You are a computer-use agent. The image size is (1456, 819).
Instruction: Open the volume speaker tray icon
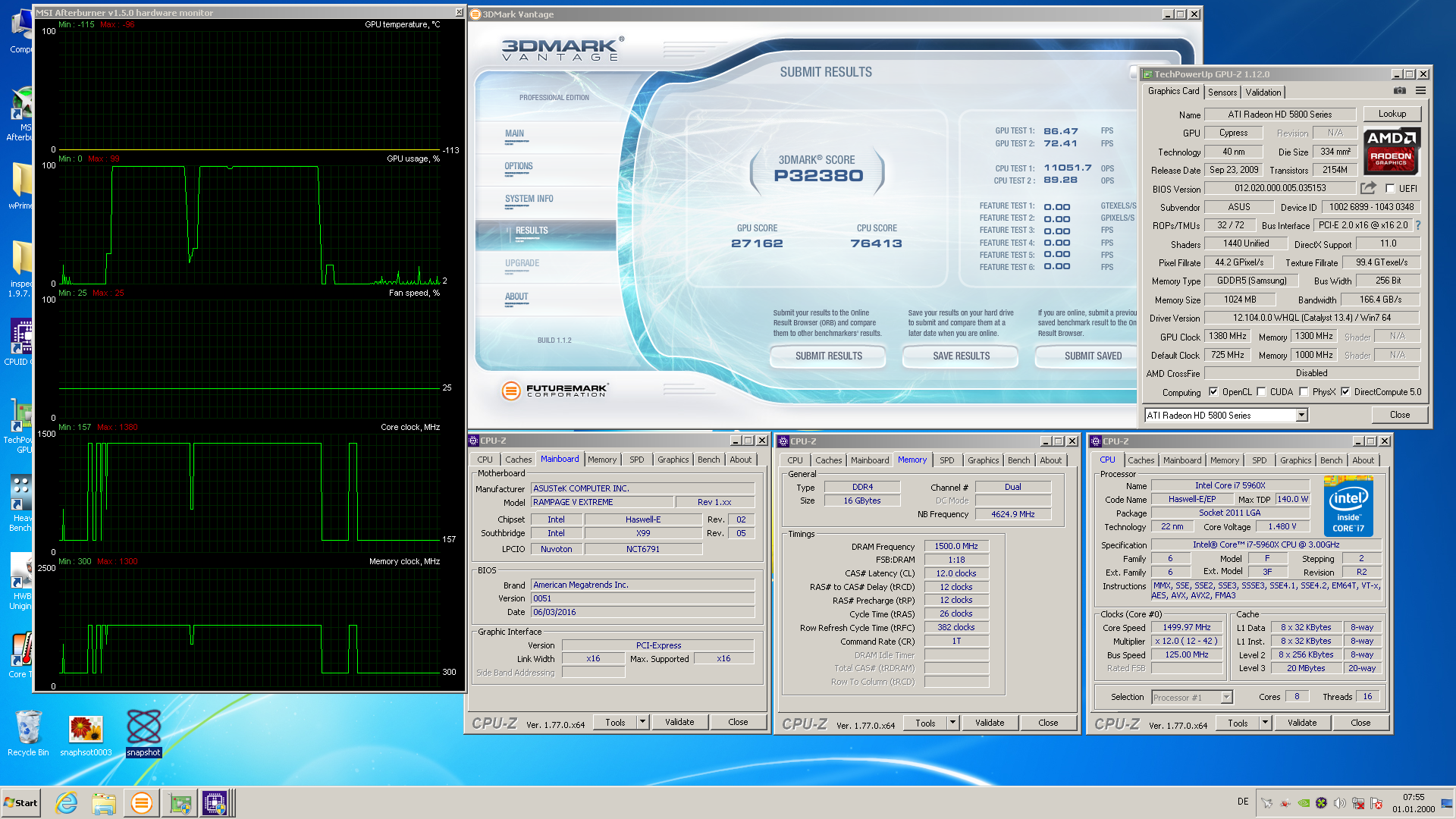(x=1340, y=803)
